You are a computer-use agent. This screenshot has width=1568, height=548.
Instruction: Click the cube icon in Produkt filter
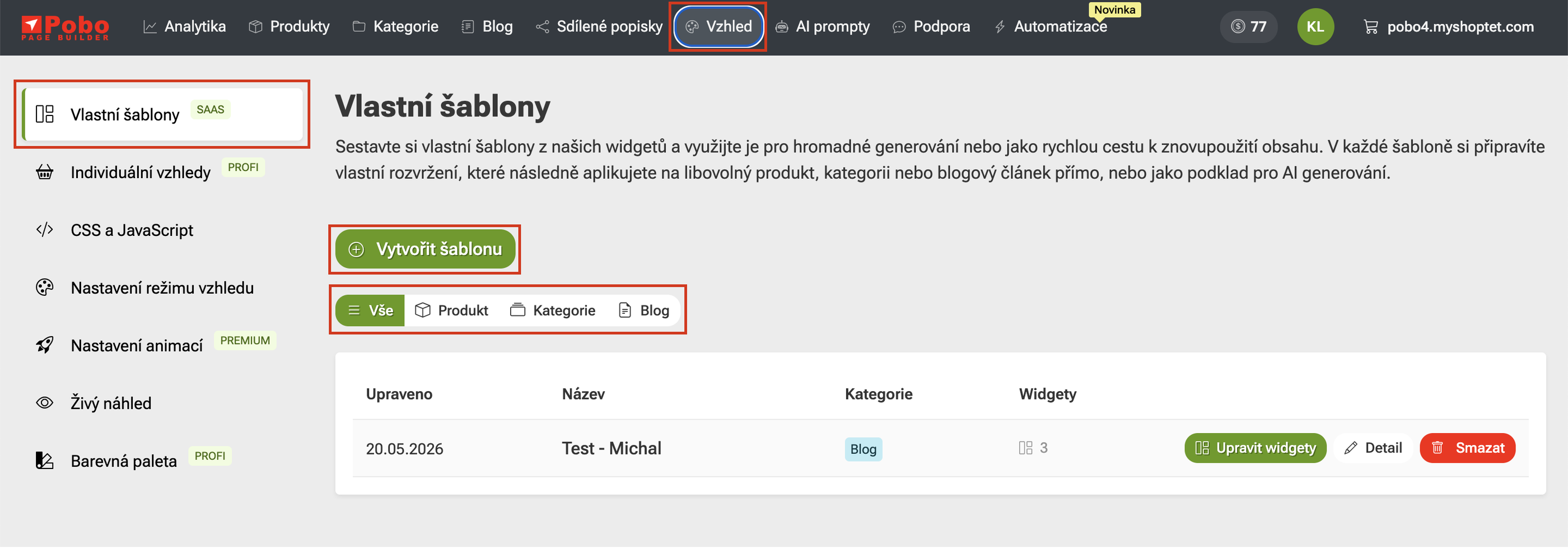(x=422, y=310)
